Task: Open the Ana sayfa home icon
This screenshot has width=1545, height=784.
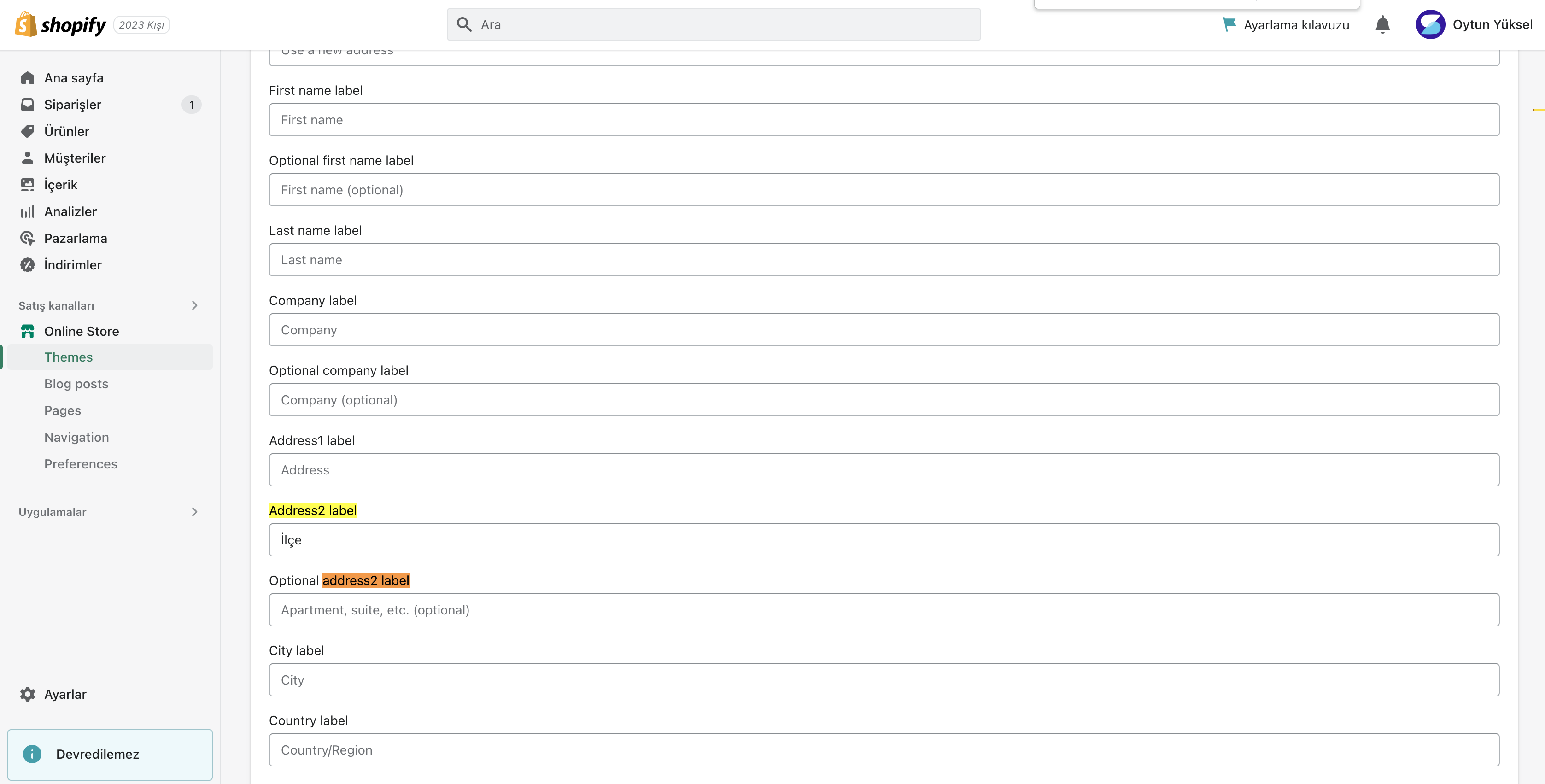Action: 28,77
